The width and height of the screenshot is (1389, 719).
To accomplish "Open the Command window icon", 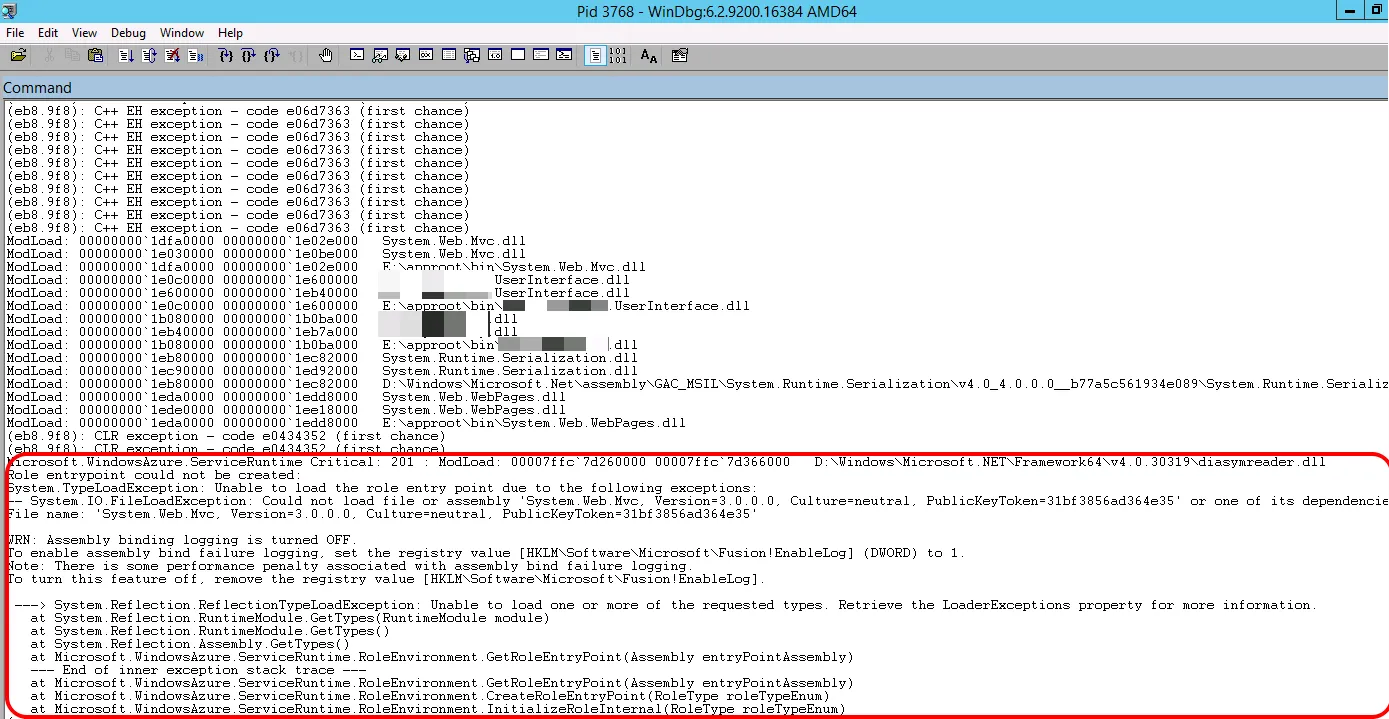I will point(357,56).
